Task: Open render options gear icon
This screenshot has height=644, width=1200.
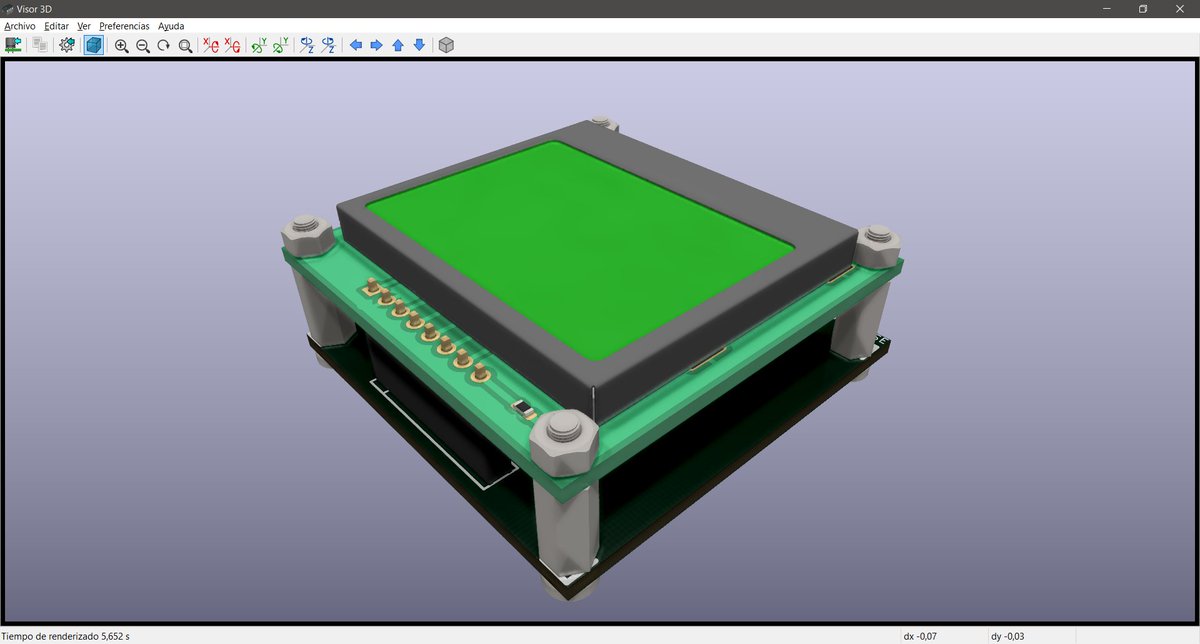Action: [67, 45]
